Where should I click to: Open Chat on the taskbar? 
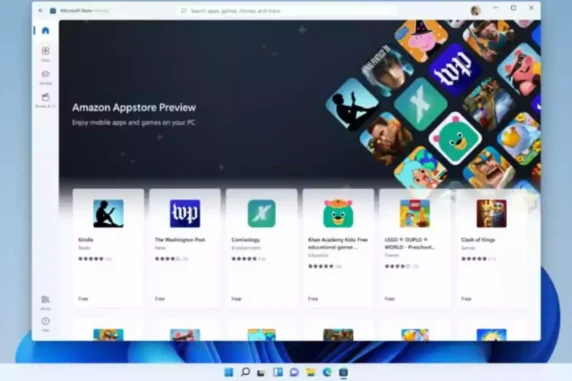[294, 372]
